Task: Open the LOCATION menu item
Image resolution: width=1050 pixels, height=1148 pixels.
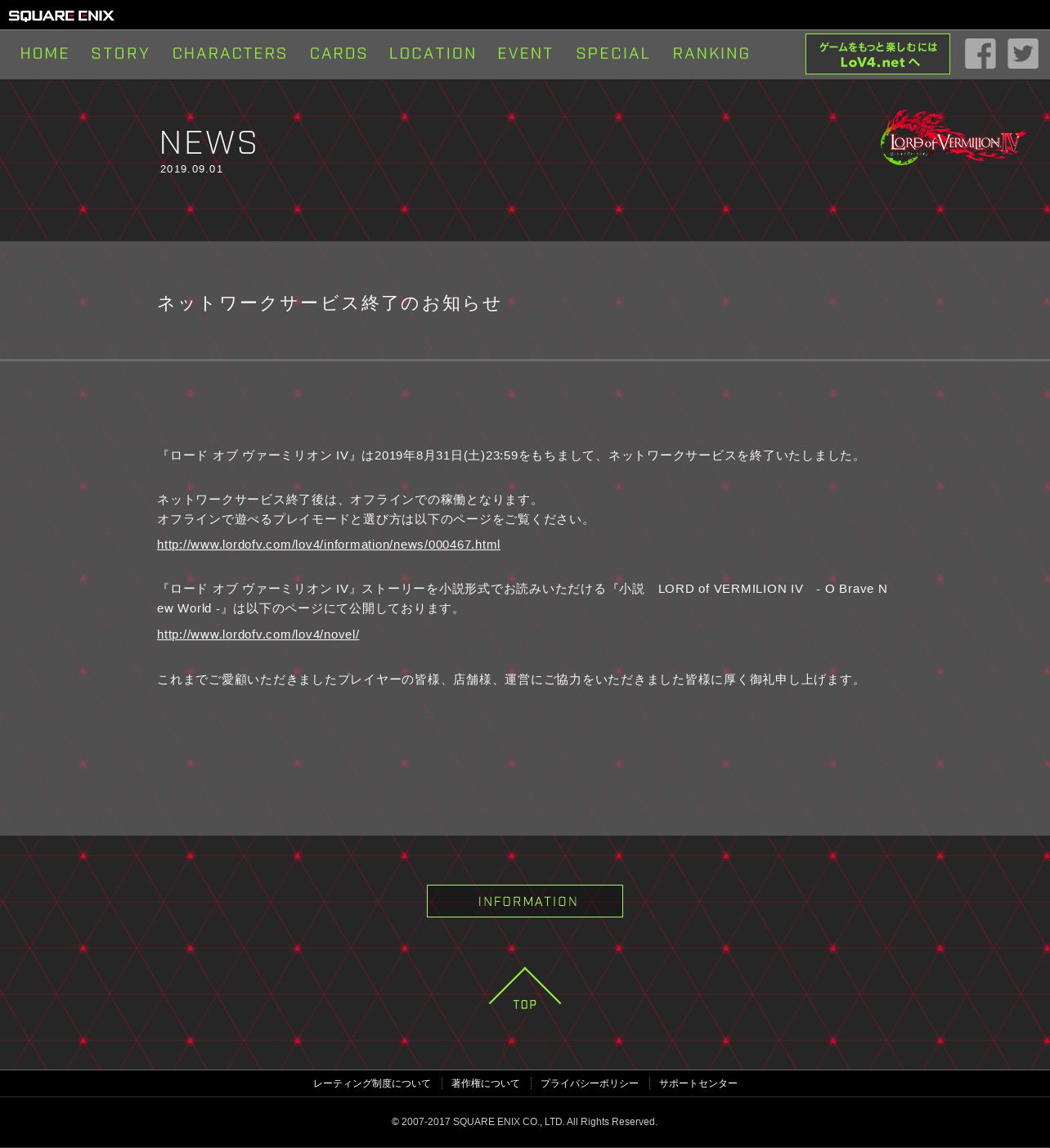Action: click(433, 54)
